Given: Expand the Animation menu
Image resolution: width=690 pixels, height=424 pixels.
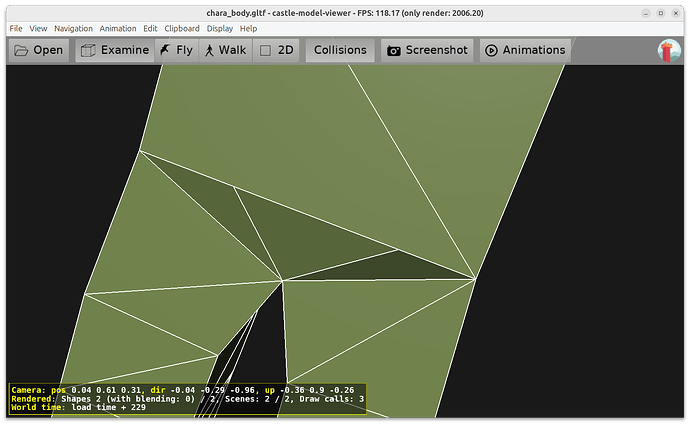Looking at the screenshot, I should [x=118, y=29].
